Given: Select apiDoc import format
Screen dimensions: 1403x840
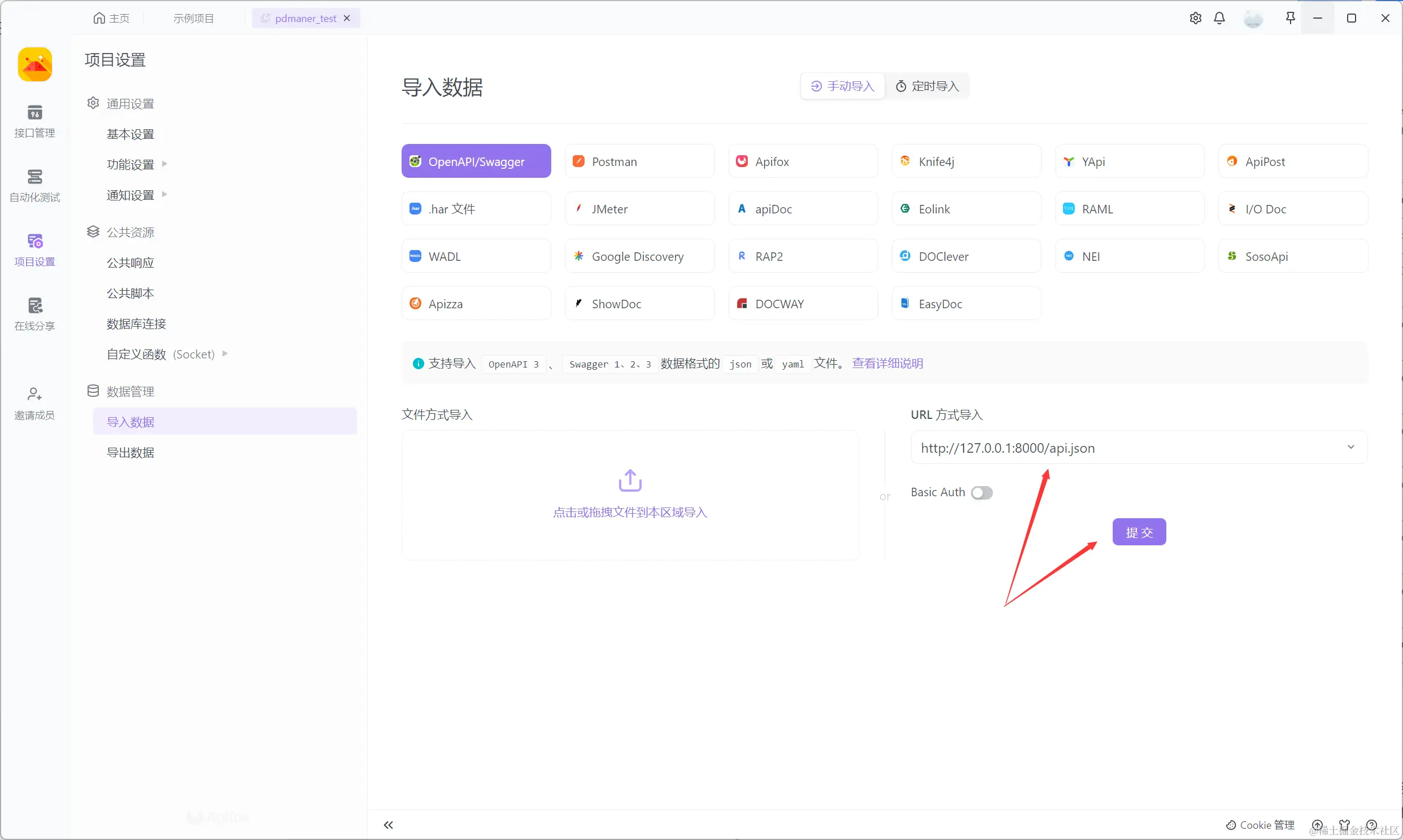Looking at the screenshot, I should 803,209.
